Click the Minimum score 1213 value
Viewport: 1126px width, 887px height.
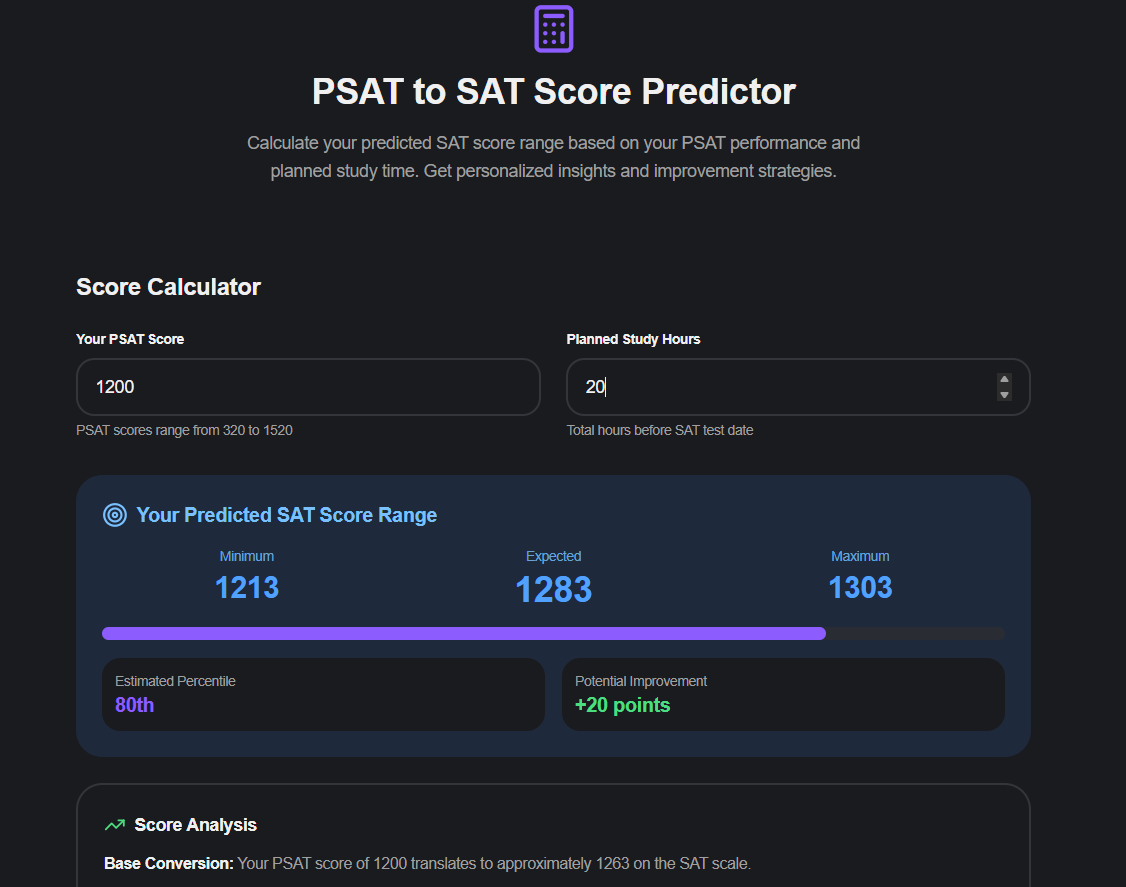(x=247, y=587)
